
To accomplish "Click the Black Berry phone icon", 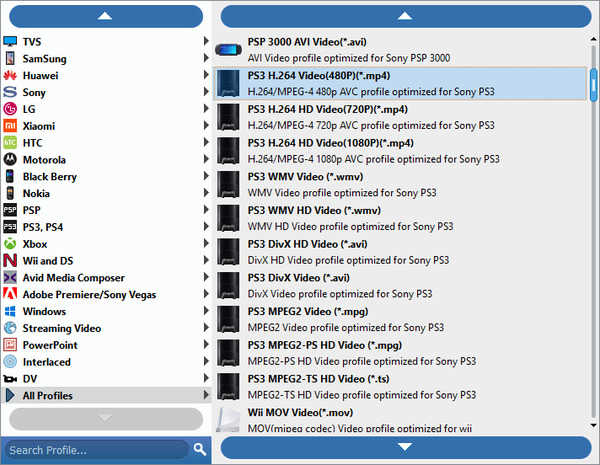I will tap(10, 176).
